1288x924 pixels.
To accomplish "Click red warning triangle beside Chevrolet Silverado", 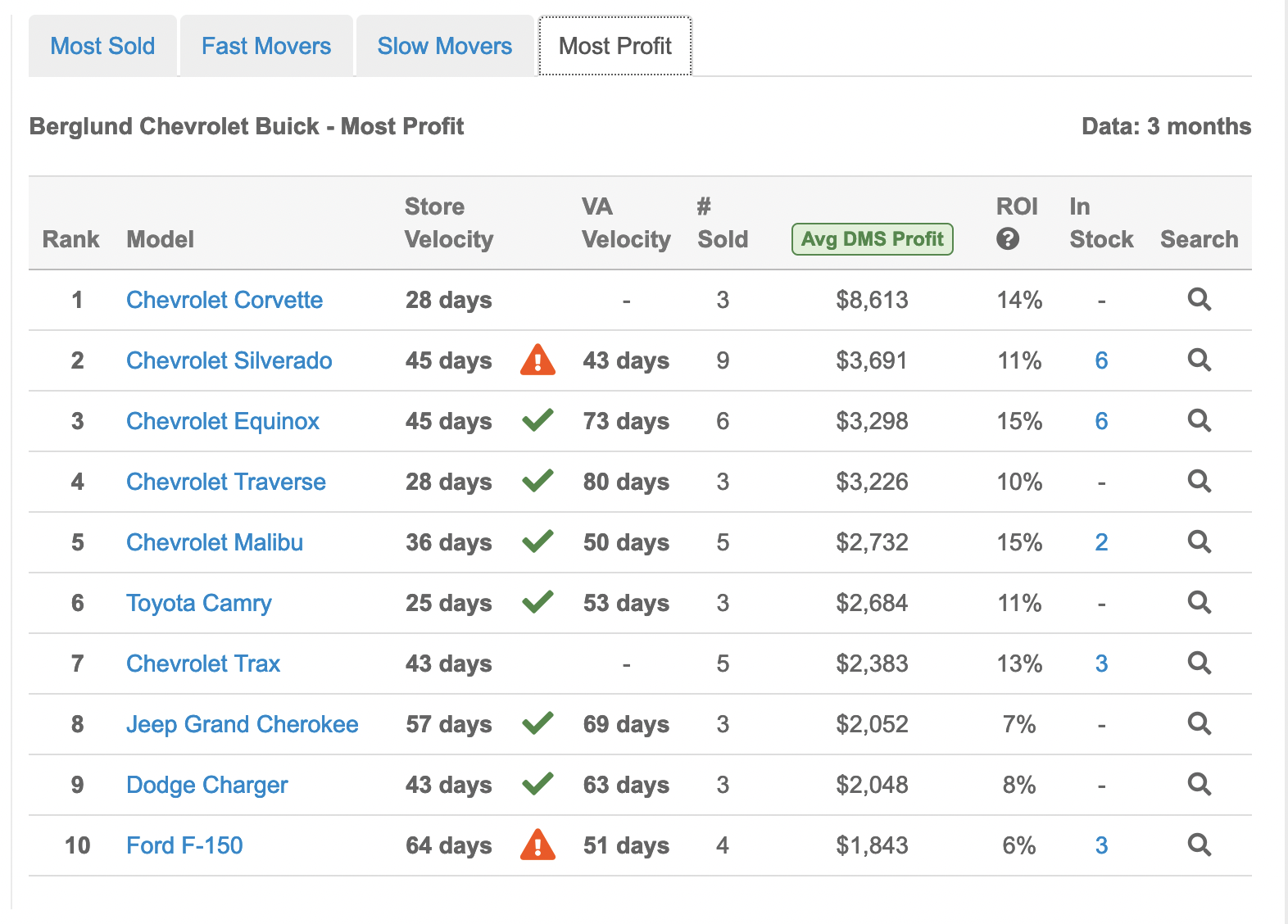I will (537, 360).
